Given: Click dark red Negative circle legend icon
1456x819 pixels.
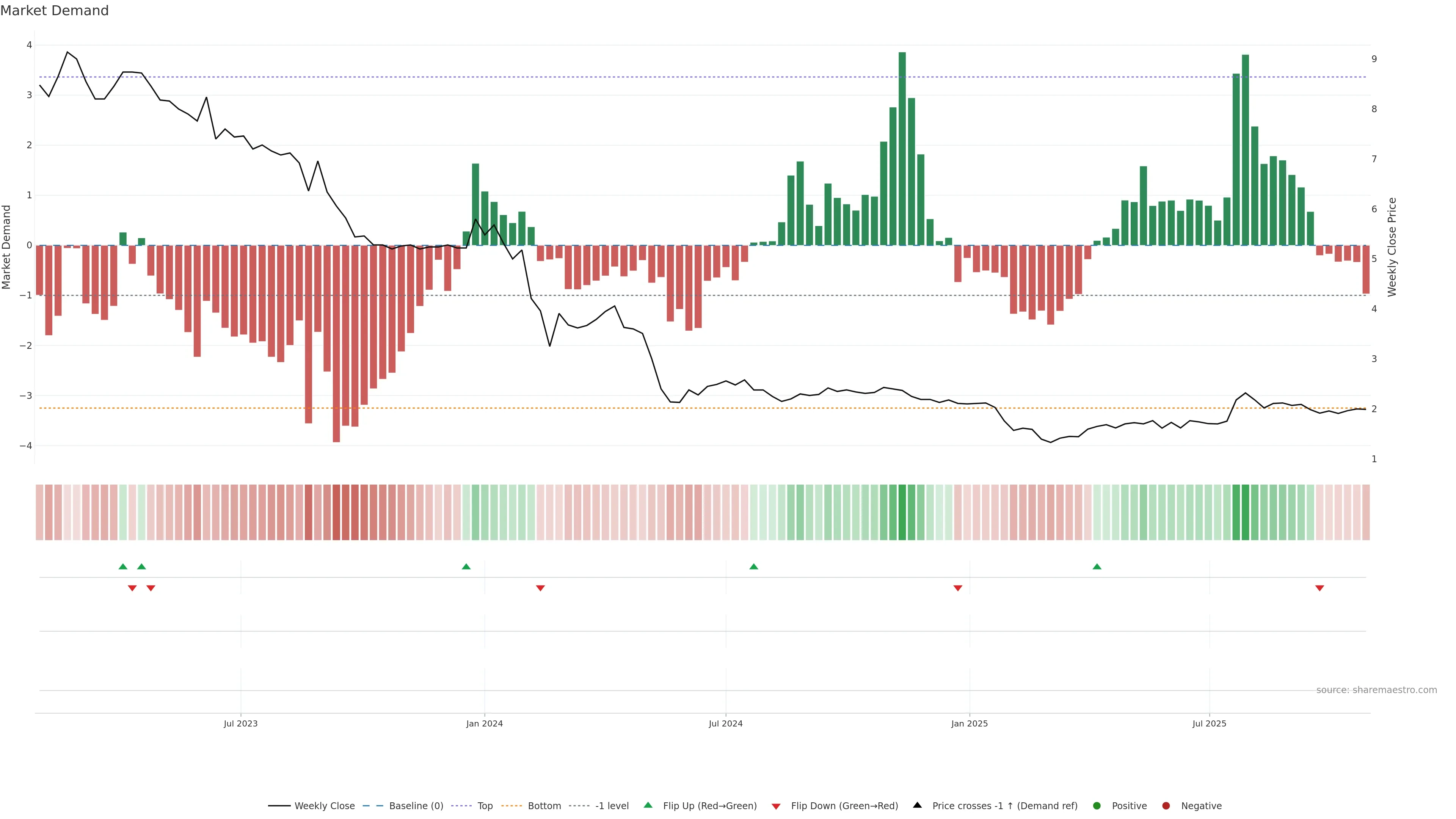Looking at the screenshot, I should (1166, 805).
